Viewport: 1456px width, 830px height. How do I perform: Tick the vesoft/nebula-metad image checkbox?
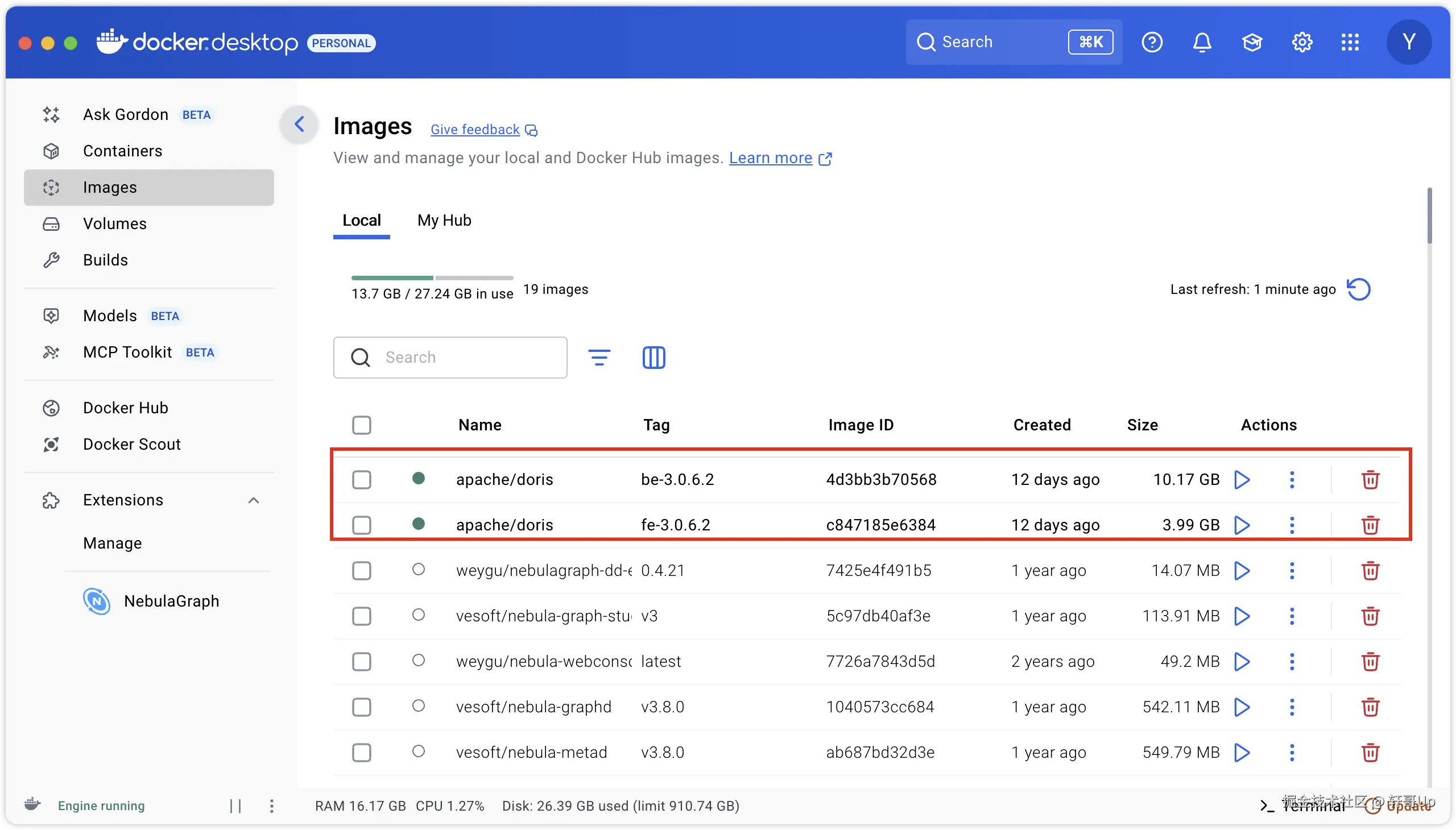point(362,753)
